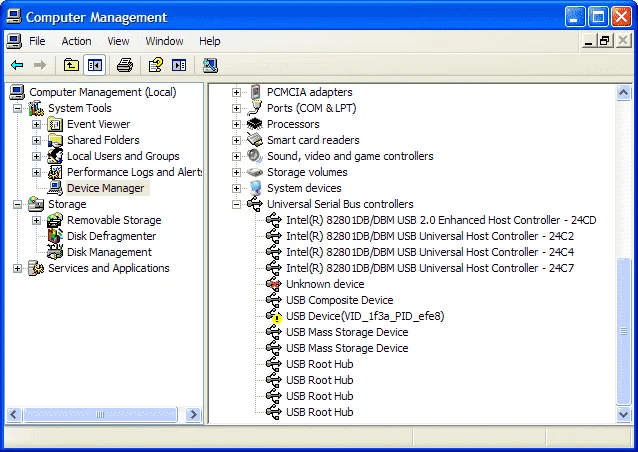Click the Event Viewer icon in tree
Image resolution: width=638 pixels, height=452 pixels.
click(x=55, y=124)
